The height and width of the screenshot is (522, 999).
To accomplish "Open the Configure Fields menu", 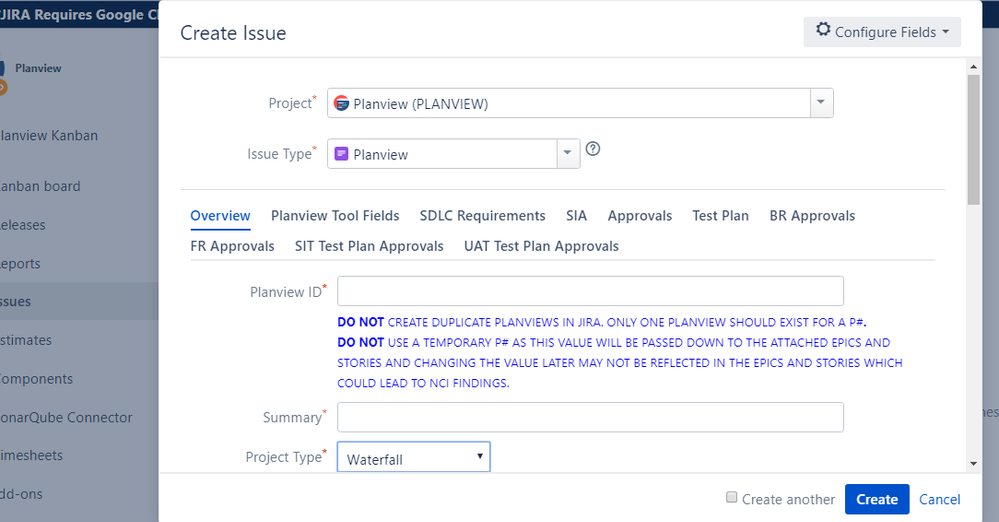I will tap(882, 32).
